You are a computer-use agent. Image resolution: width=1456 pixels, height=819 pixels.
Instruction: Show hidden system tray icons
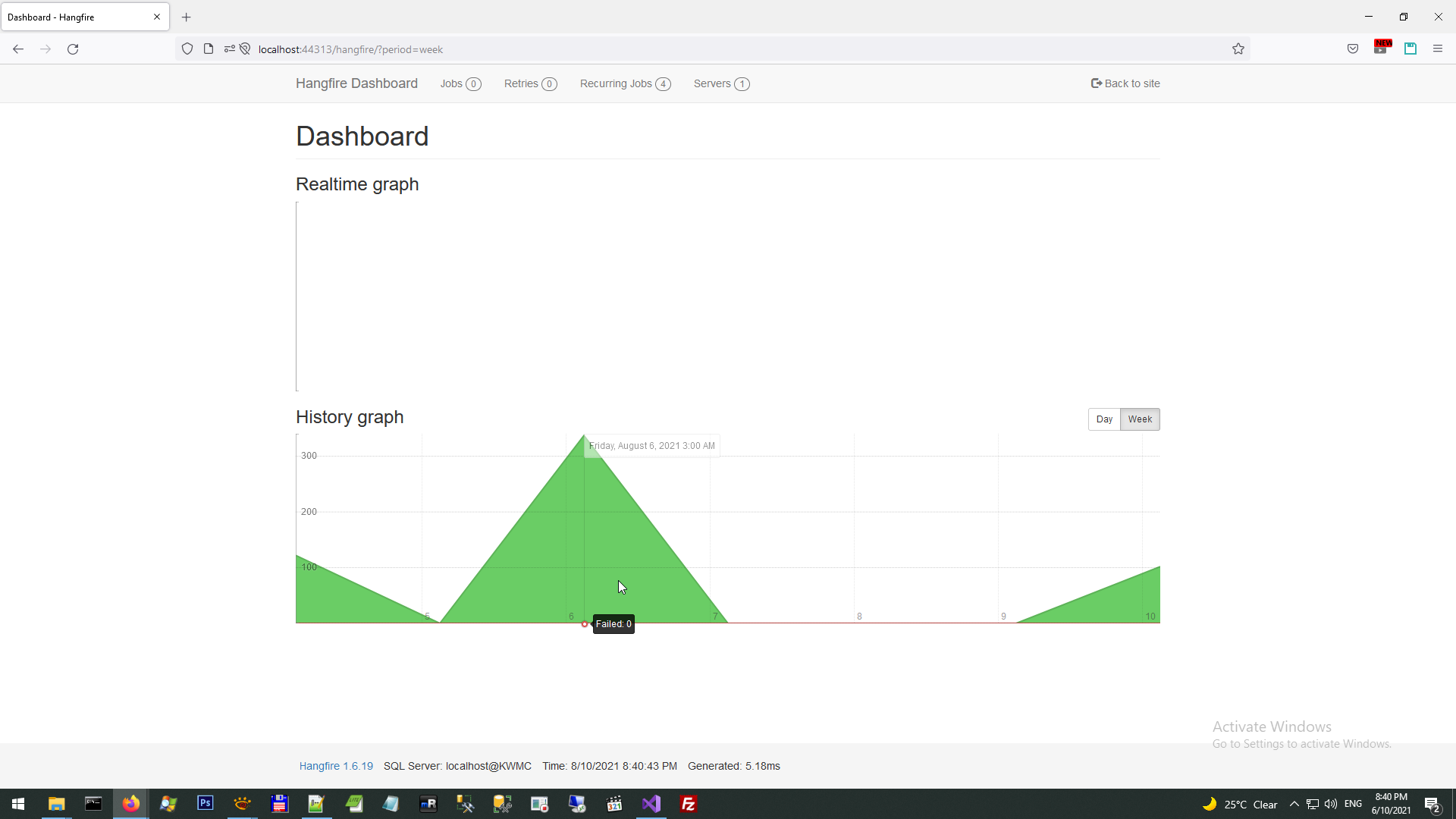(x=1294, y=804)
